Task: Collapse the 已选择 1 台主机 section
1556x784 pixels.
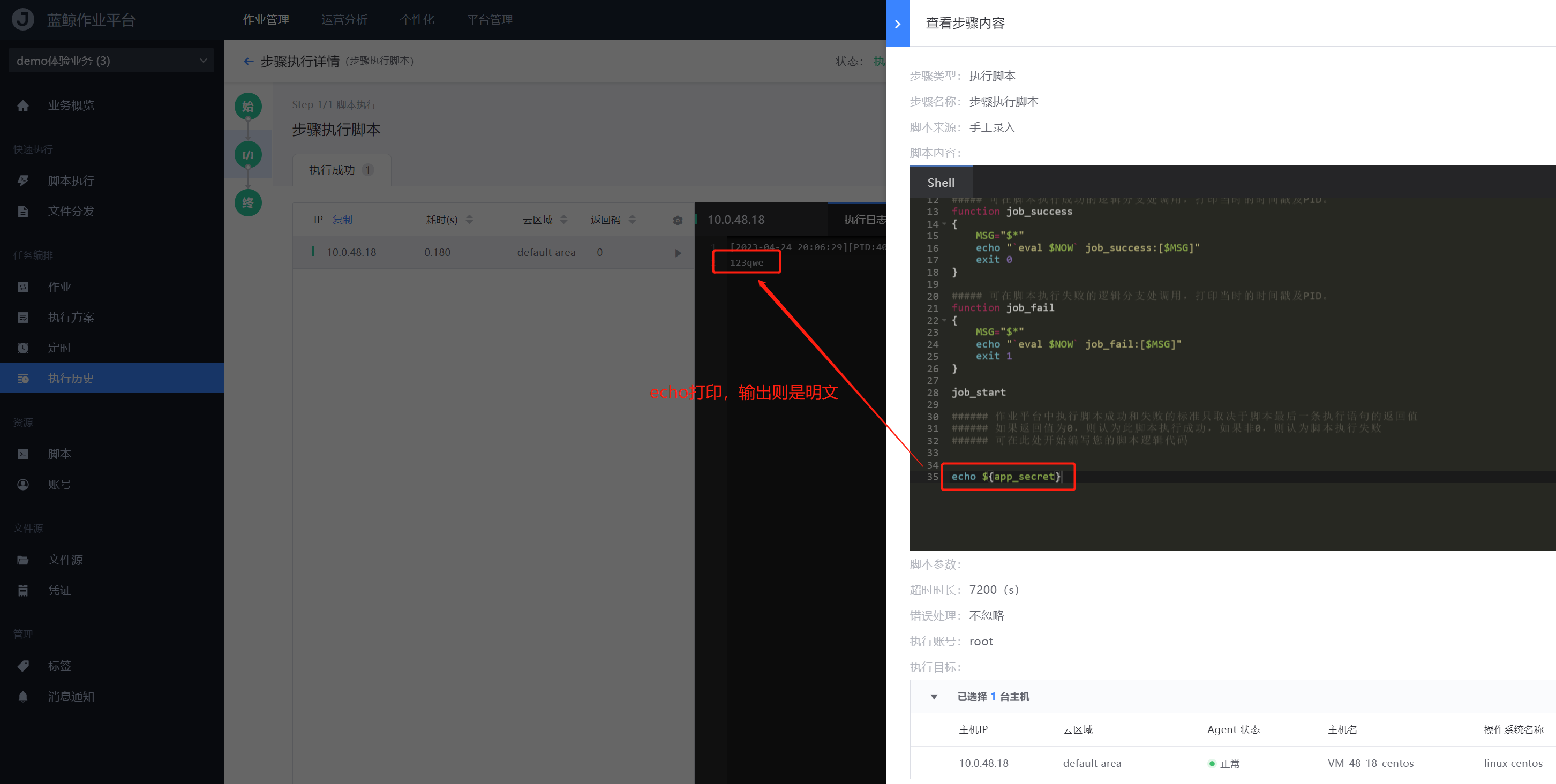Action: (934, 697)
